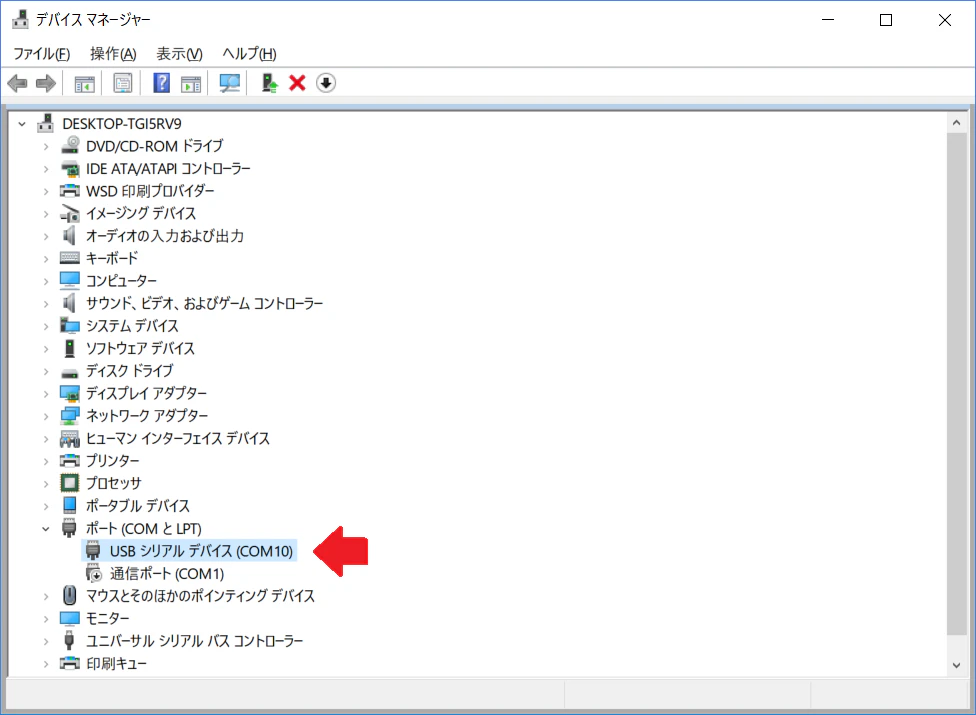Click the プロセッサ chip icon
The width and height of the screenshot is (976, 715).
(x=70, y=483)
